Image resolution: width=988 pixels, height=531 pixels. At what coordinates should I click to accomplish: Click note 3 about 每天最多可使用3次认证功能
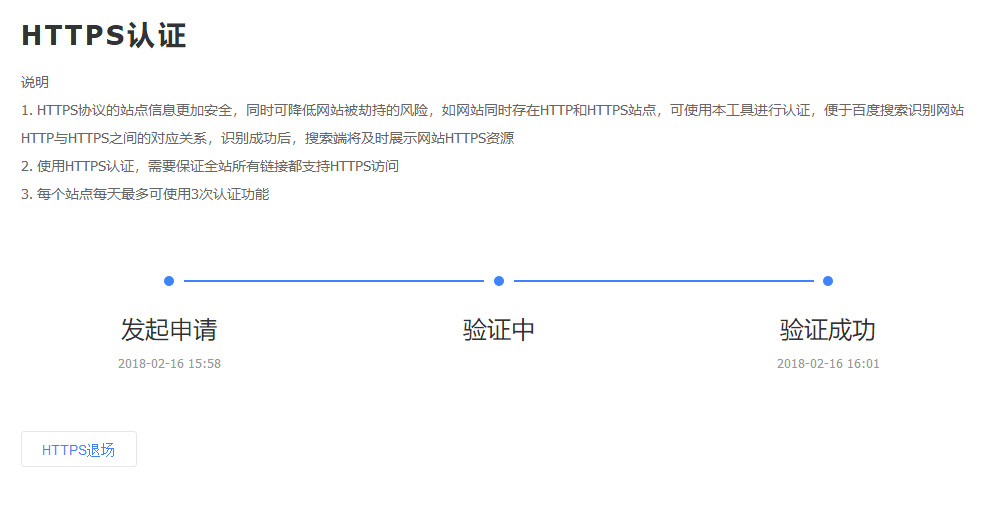click(145, 194)
